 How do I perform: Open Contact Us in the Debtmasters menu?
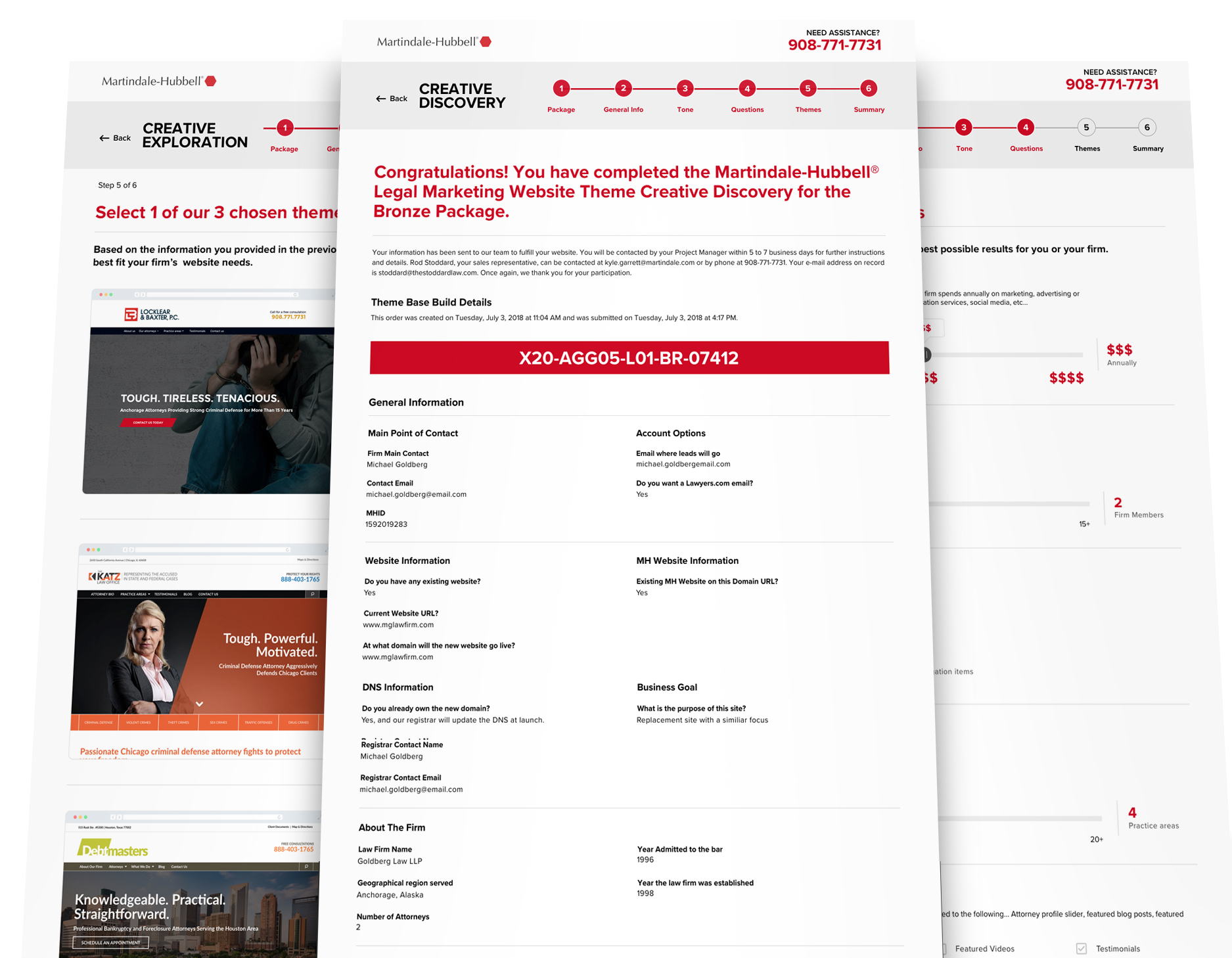click(179, 867)
